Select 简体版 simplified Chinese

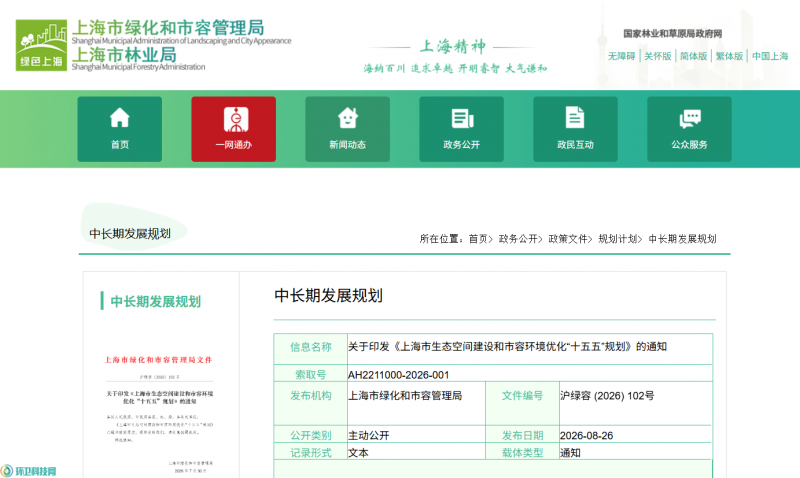(693, 56)
